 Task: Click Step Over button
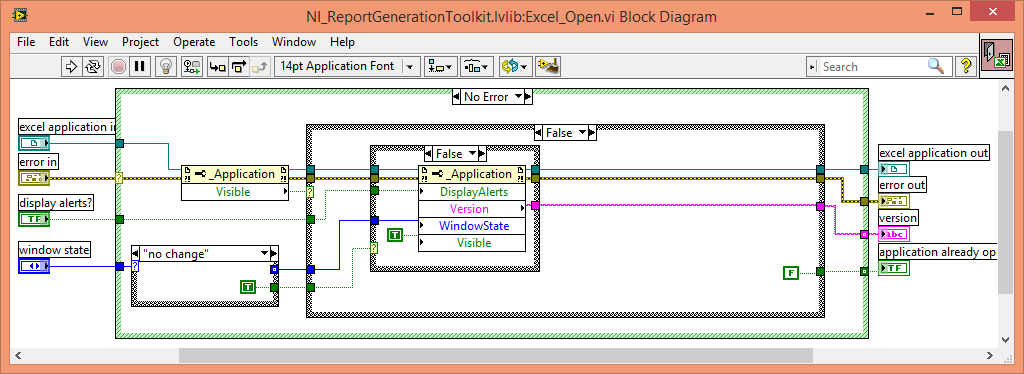(239, 66)
